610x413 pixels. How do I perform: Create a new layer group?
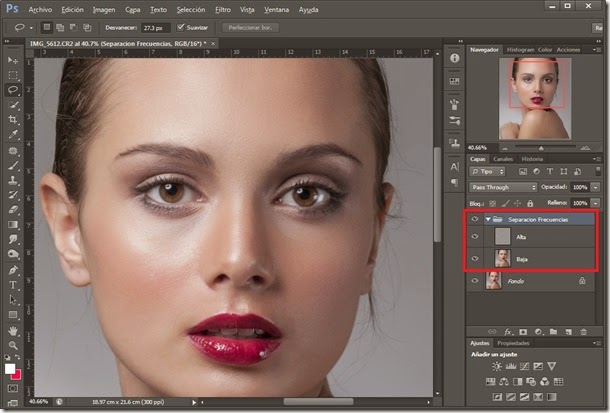(553, 332)
